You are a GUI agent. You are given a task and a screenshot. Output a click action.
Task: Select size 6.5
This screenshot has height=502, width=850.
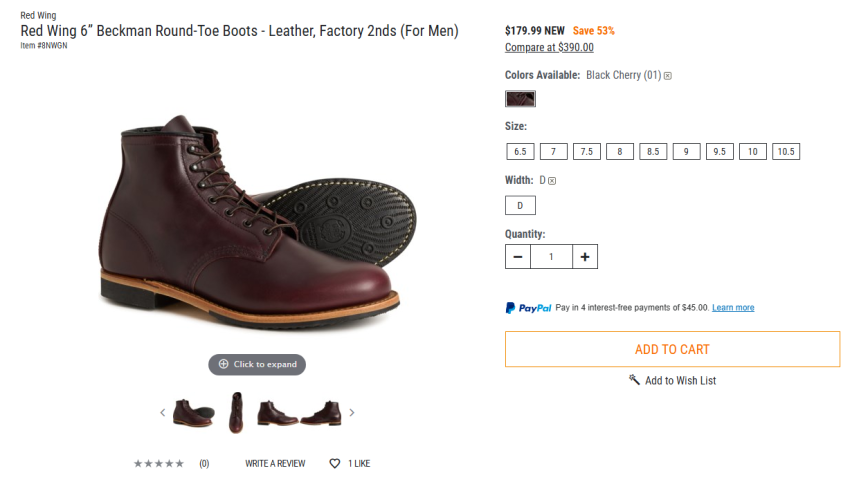click(519, 152)
